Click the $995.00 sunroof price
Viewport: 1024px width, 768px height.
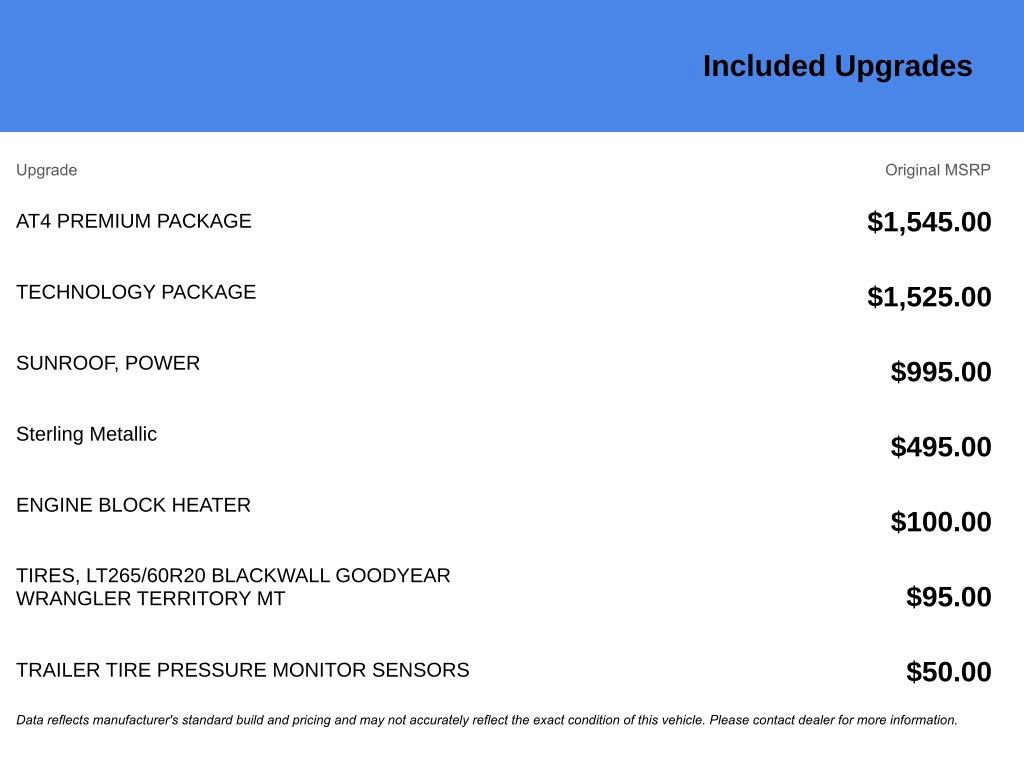point(940,372)
